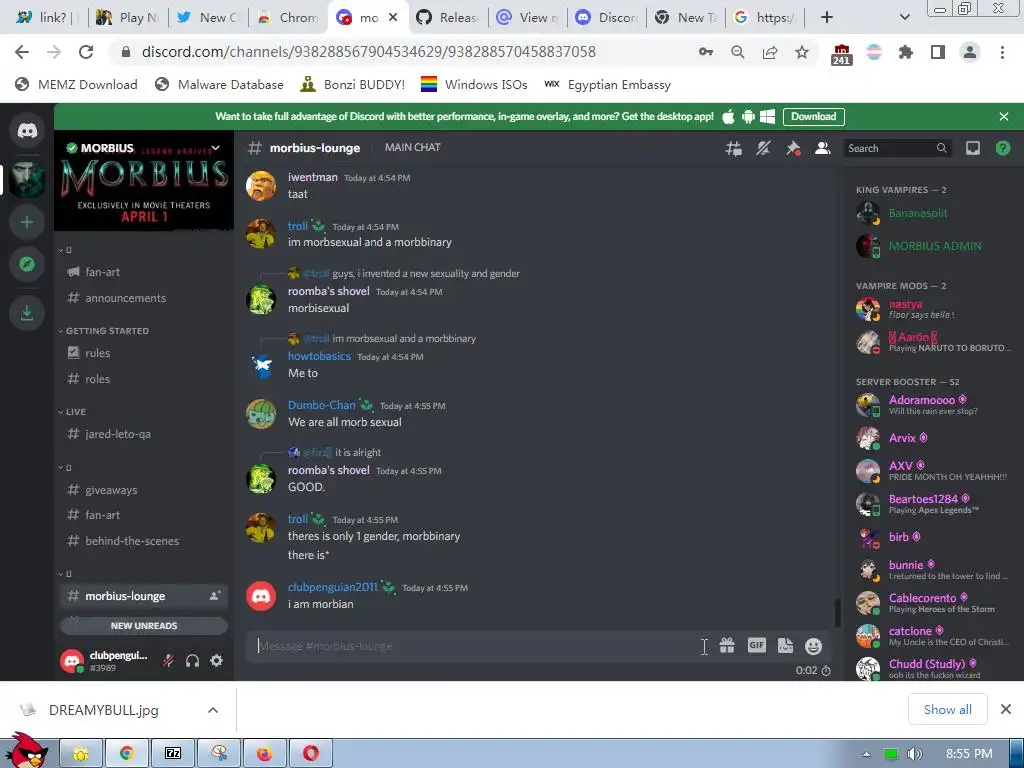
Task: Open notification settings bell icon in header
Action: [x=763, y=148]
